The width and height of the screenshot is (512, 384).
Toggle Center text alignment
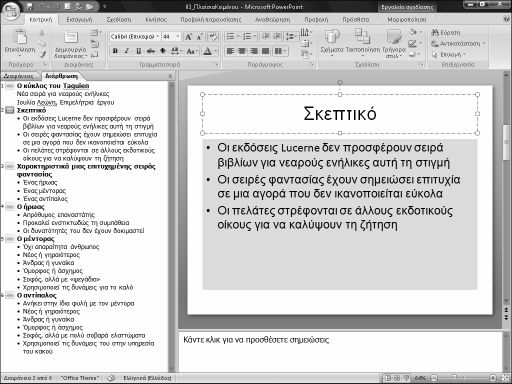(x=242, y=51)
